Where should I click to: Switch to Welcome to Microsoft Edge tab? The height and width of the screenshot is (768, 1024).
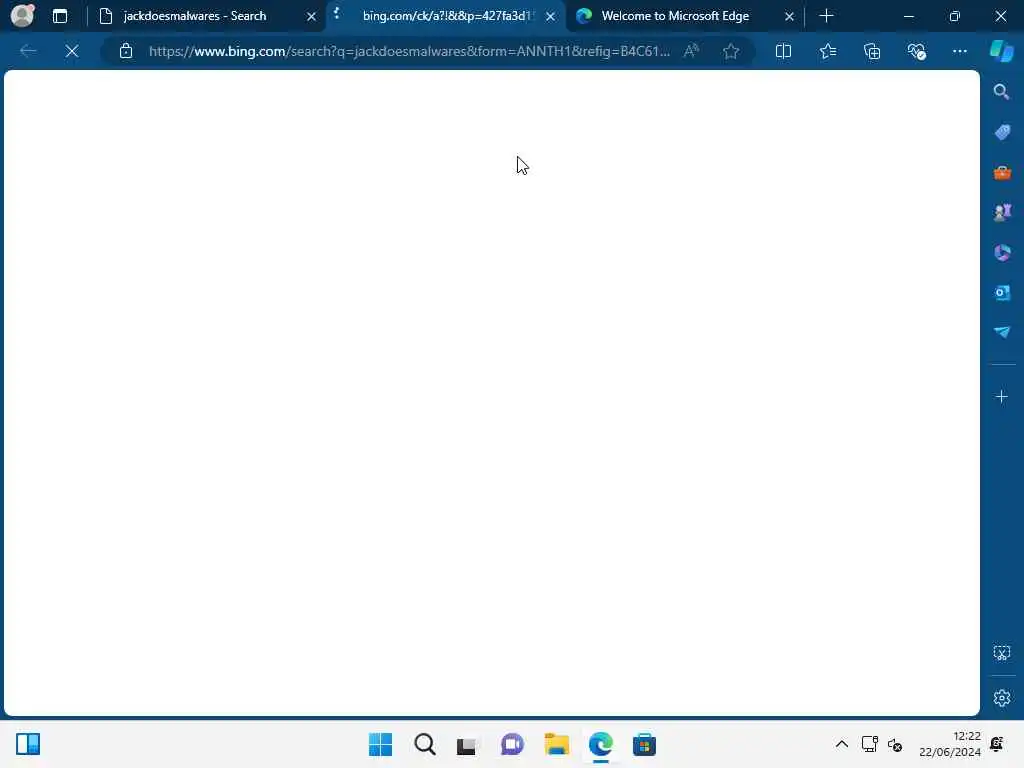pos(675,16)
